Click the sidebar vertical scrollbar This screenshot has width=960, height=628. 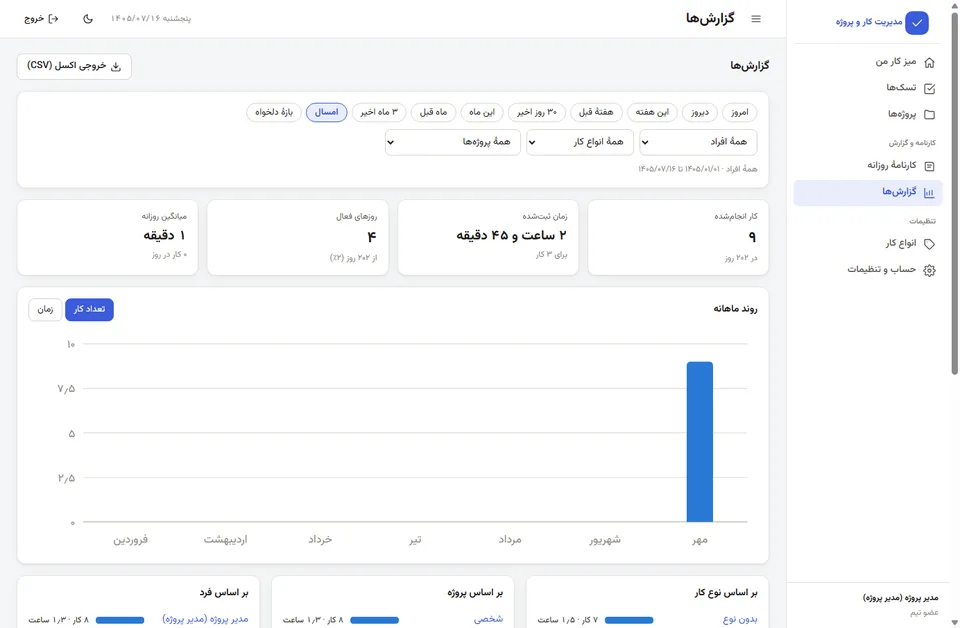(x=954, y=194)
